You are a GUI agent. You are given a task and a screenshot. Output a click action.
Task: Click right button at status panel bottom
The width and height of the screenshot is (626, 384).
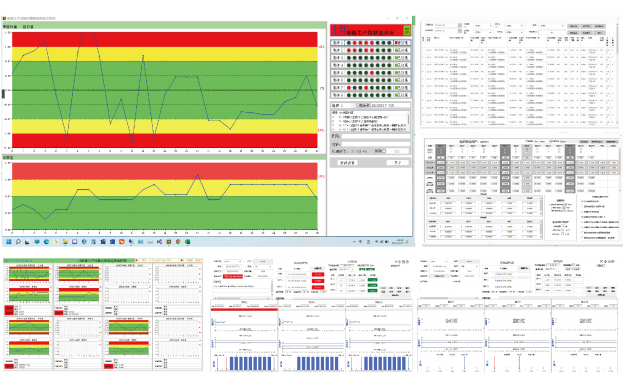coord(397,163)
